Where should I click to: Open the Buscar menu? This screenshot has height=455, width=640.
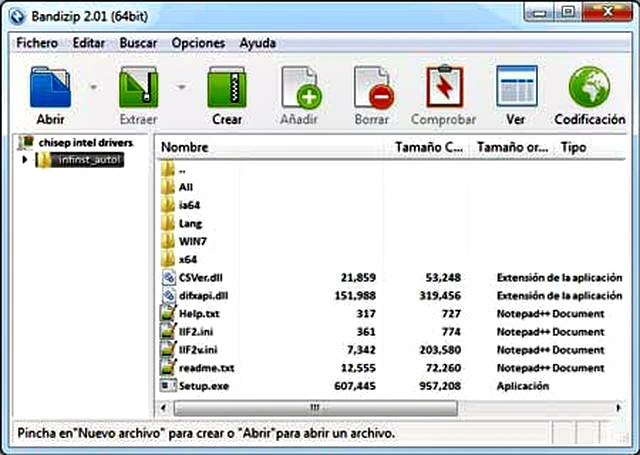[138, 43]
